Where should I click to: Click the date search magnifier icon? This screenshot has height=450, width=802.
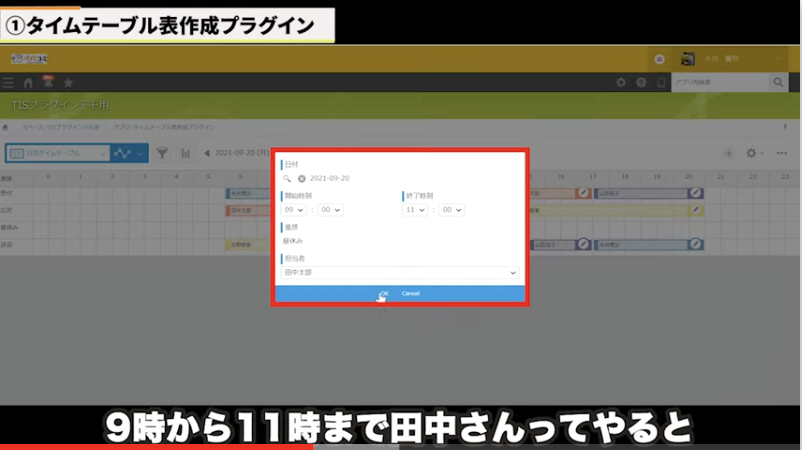pyautogui.click(x=287, y=178)
